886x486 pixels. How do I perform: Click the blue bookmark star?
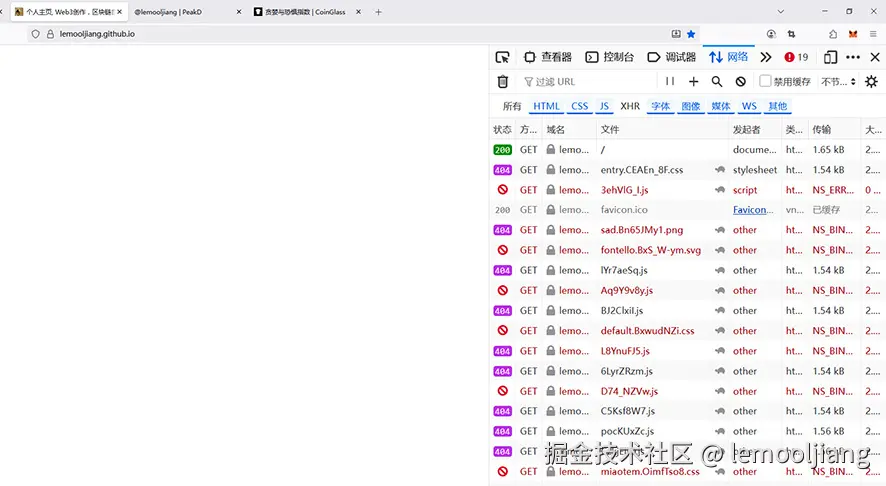click(x=690, y=34)
